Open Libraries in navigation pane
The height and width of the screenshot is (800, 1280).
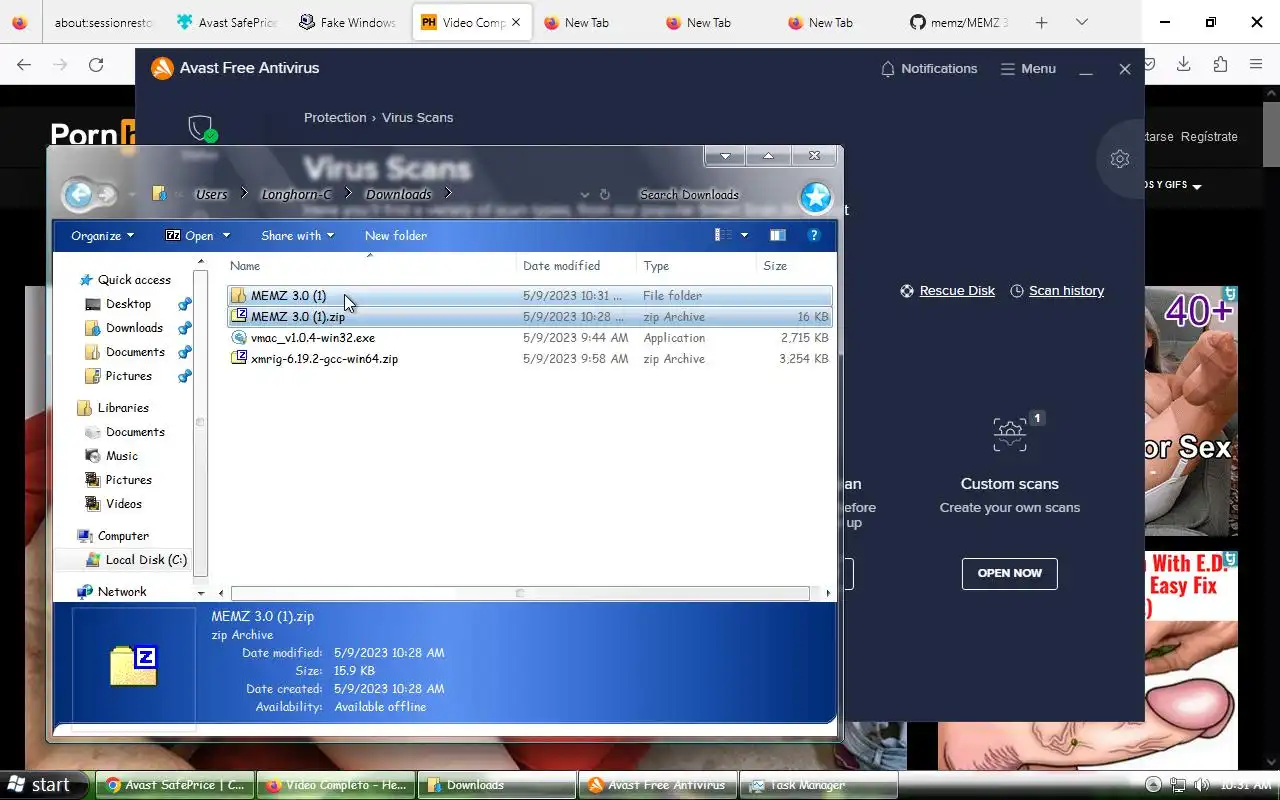click(x=123, y=408)
